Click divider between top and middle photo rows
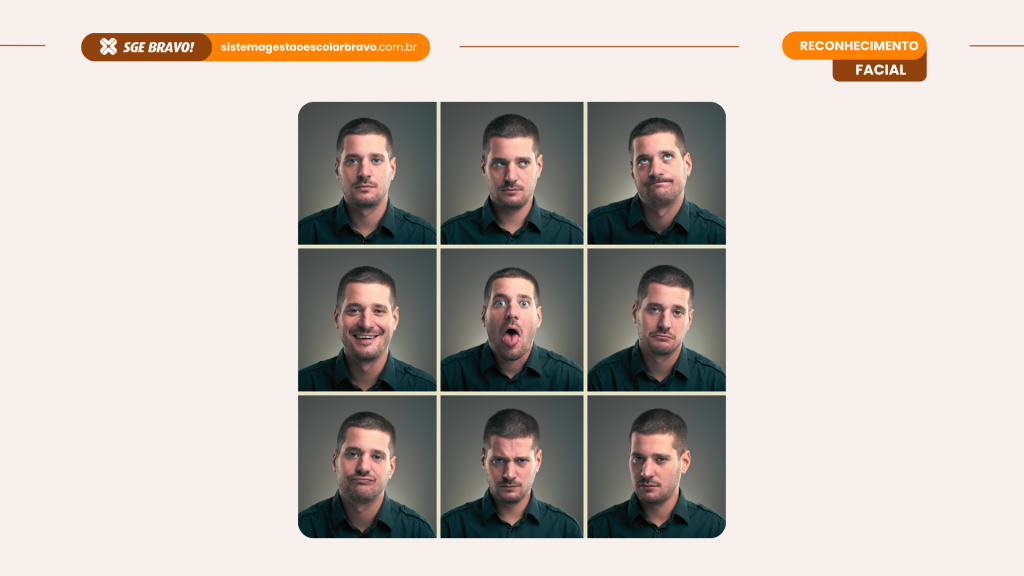This screenshot has width=1024, height=576. click(x=512, y=246)
